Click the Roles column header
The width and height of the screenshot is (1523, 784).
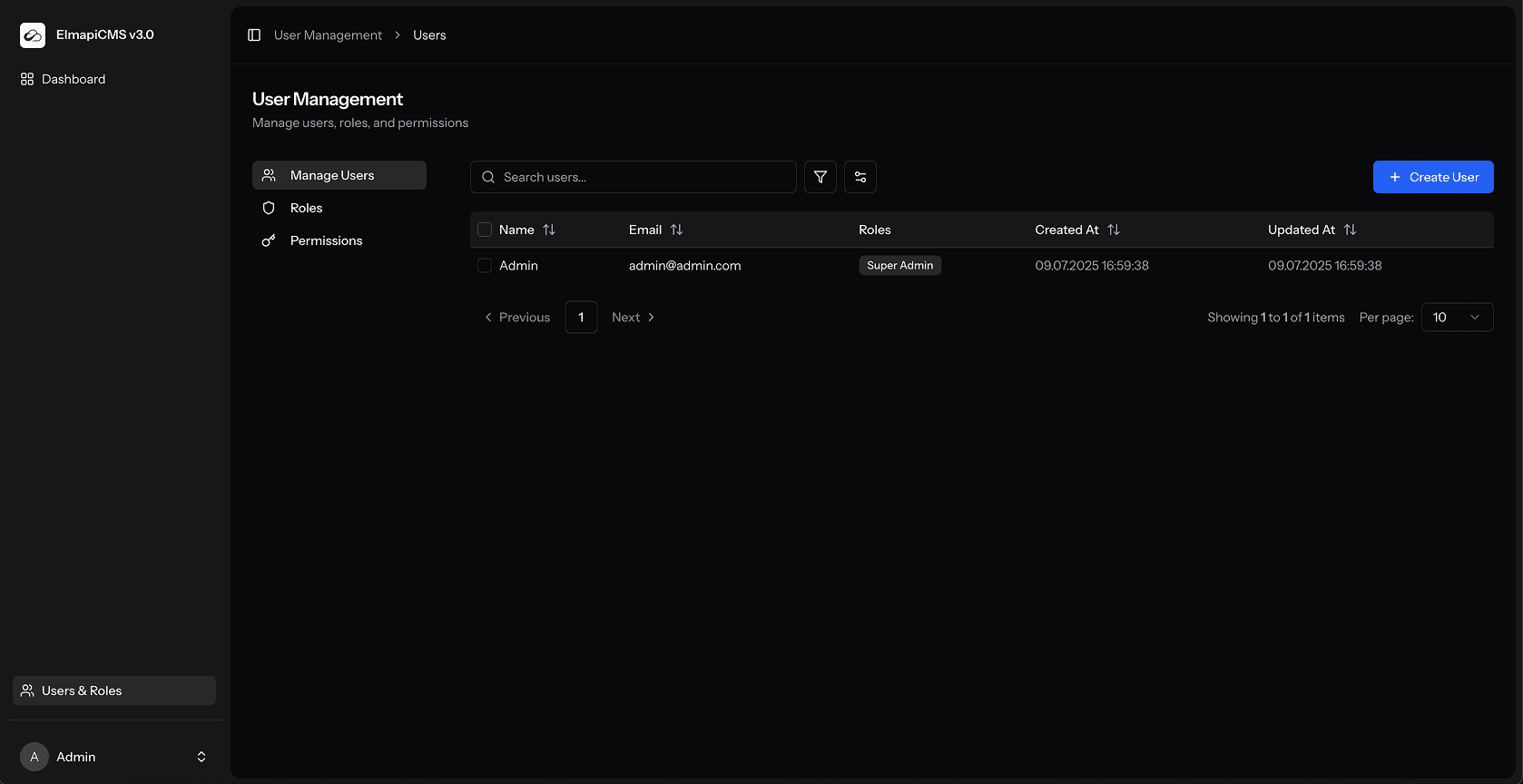tap(875, 230)
